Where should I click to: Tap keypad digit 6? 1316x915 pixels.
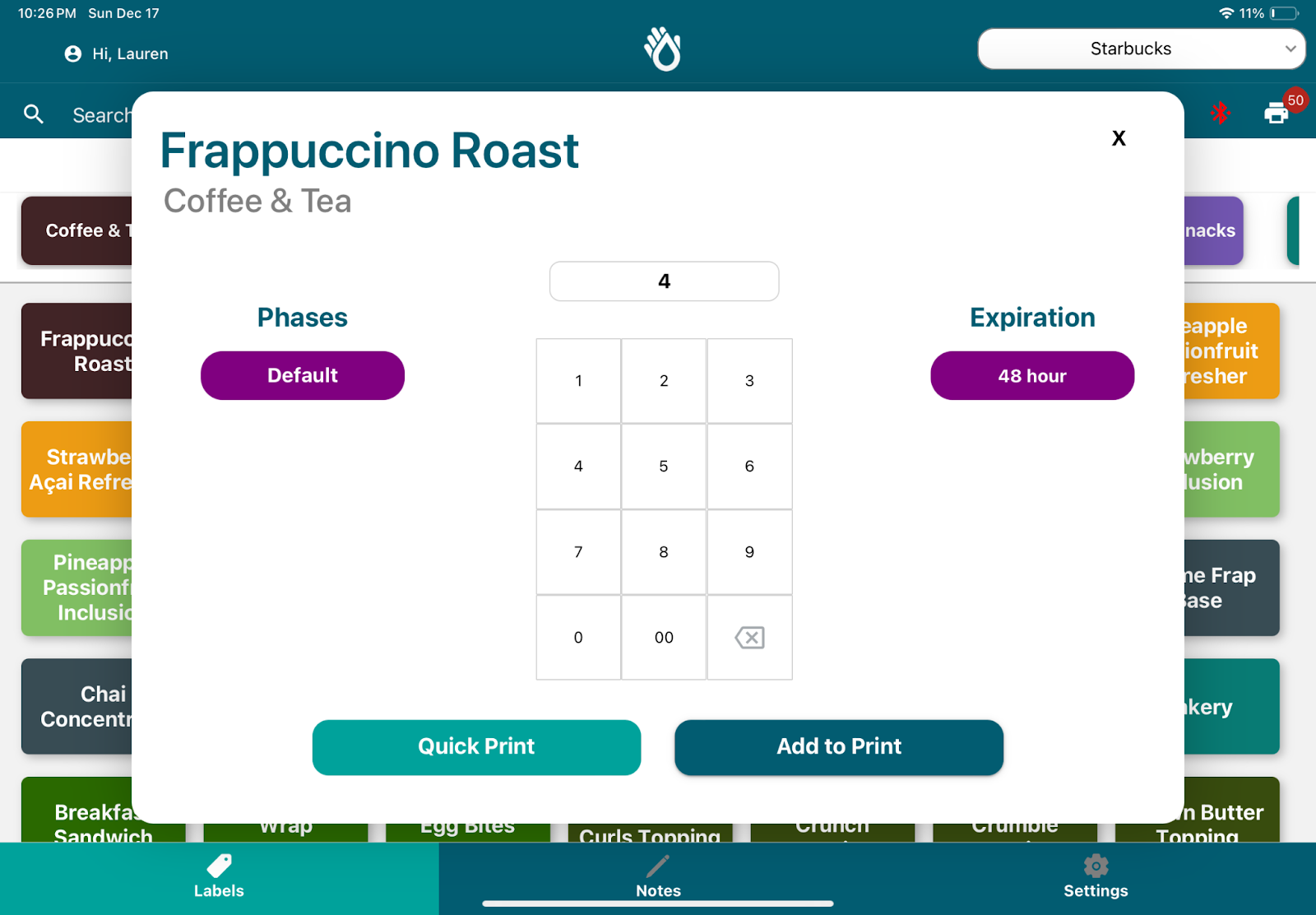749,467
